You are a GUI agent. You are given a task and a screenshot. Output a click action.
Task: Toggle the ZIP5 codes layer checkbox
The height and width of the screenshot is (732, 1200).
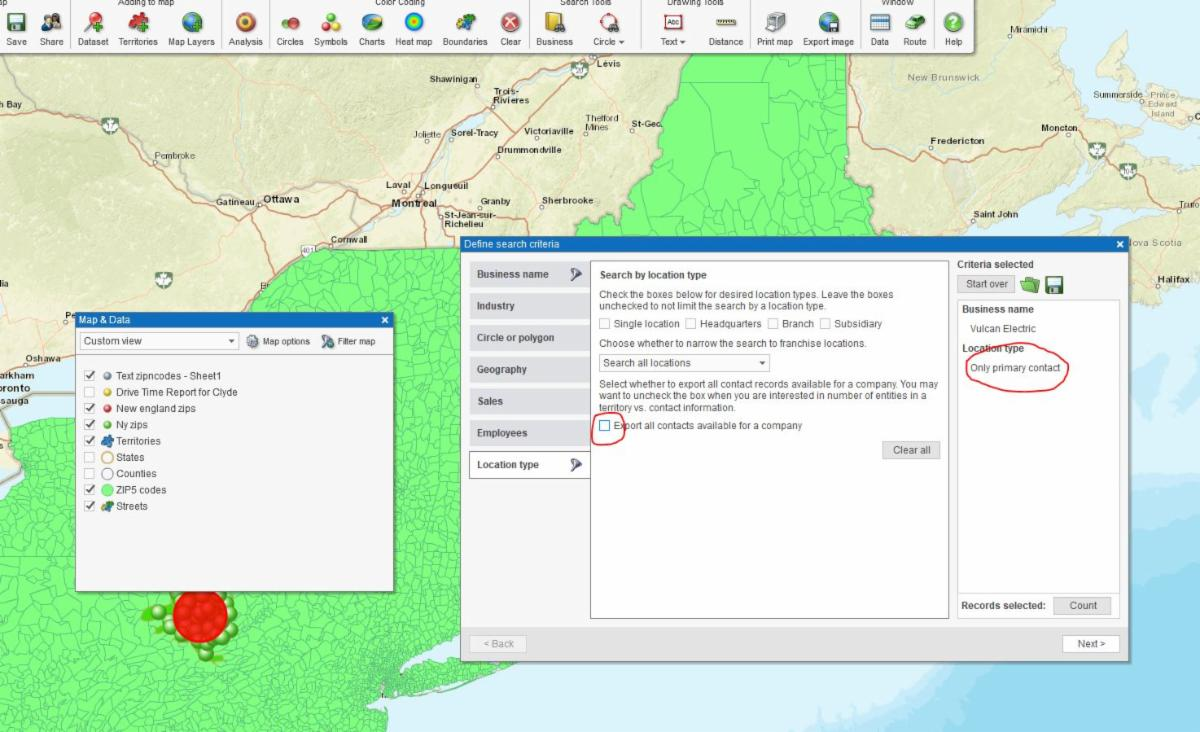[90, 489]
